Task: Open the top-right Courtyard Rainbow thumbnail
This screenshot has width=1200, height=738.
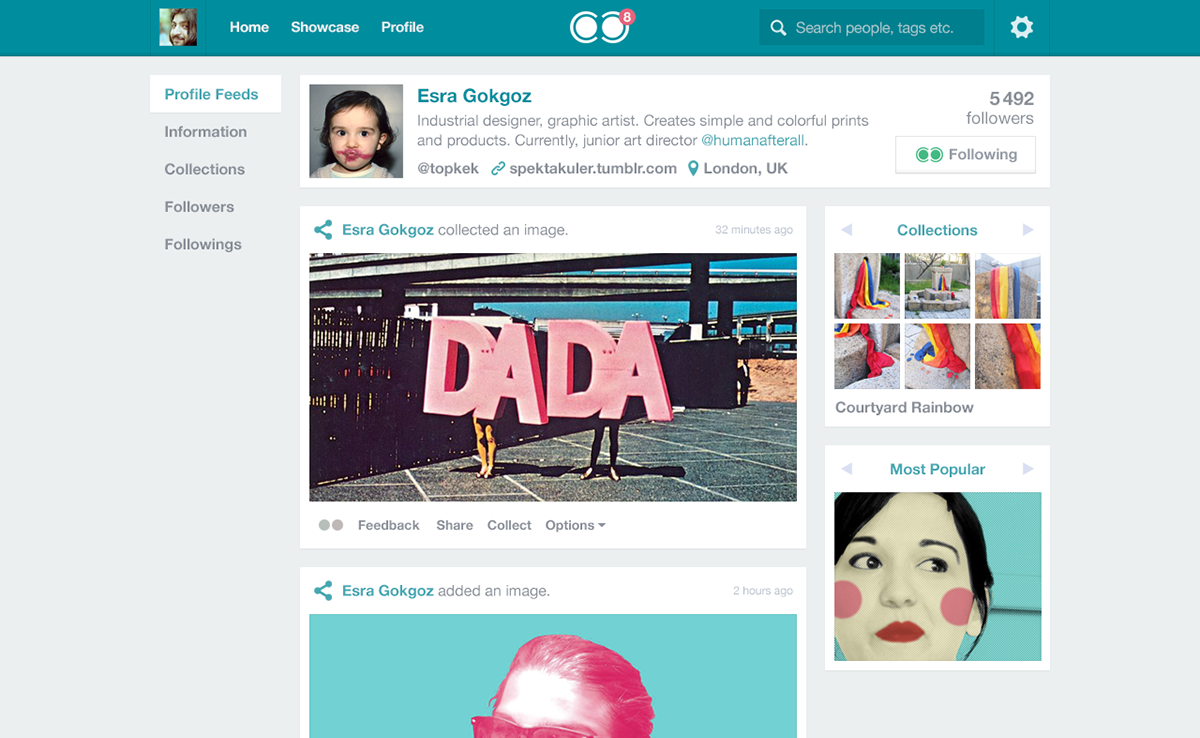Action: [x=1008, y=286]
